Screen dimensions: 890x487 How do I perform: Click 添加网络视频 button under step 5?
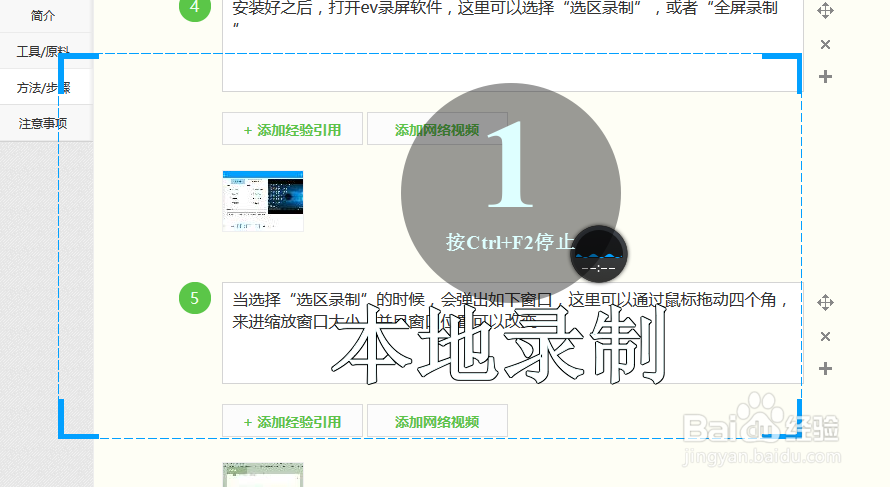point(437,422)
